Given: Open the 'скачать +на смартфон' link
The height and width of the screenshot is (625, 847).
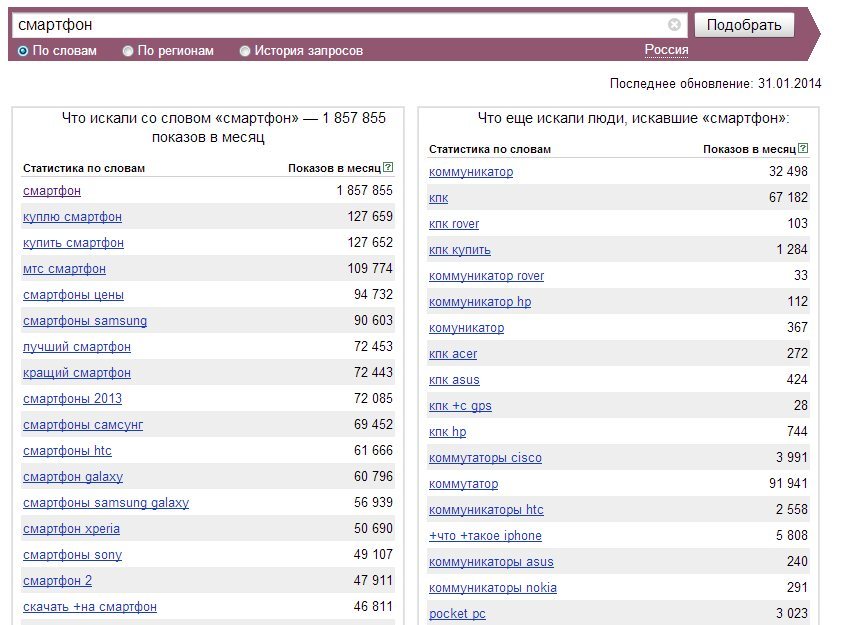Looking at the screenshot, I should point(90,607).
